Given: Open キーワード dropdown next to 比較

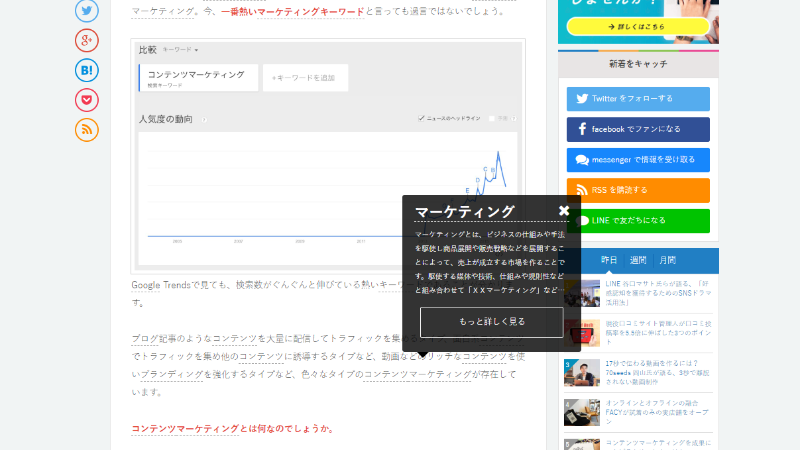Looking at the screenshot, I should 180,49.
